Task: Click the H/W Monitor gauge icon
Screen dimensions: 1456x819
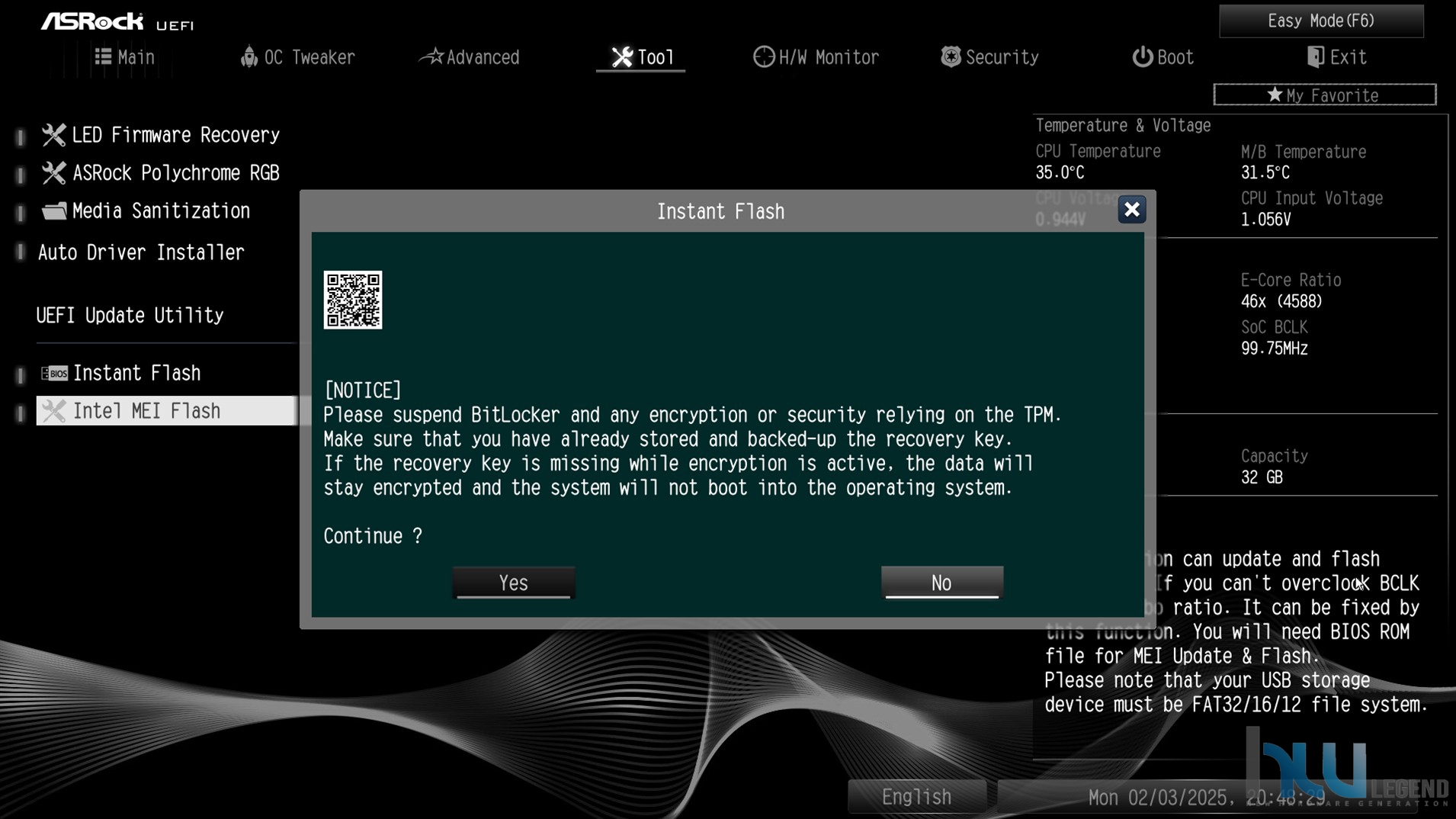Action: (x=763, y=57)
